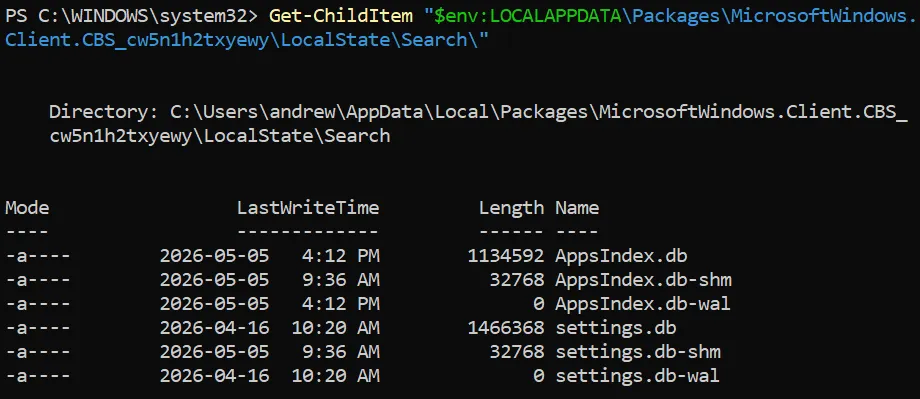Select the settings.db-shm file name
Image resolution: width=920 pixels, height=399 pixels.
(x=638, y=351)
